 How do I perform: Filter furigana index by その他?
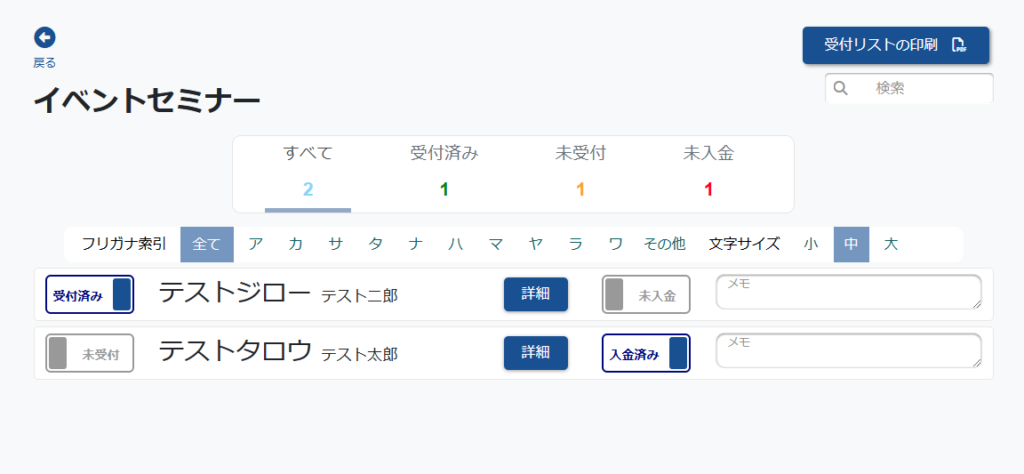664,245
